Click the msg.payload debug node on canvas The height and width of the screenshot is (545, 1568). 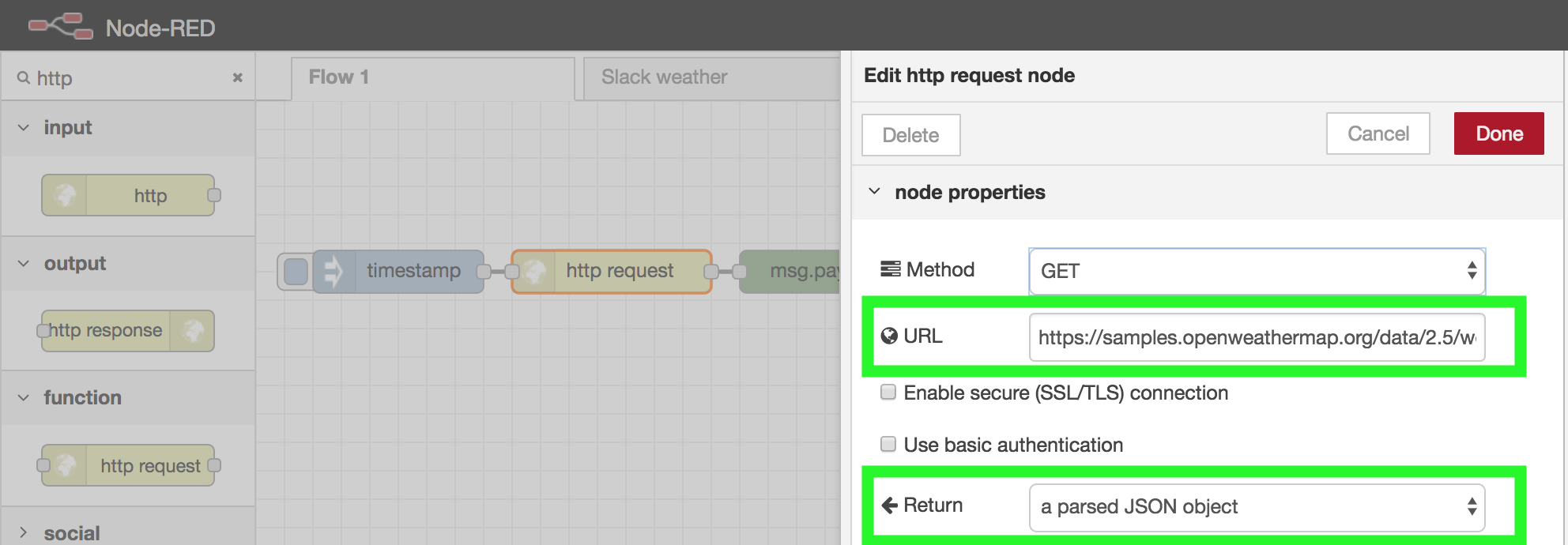[790, 271]
